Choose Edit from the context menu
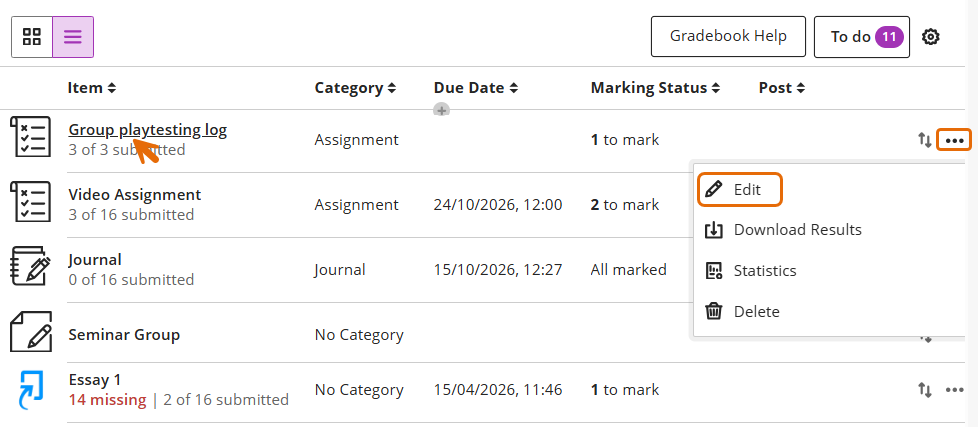Image resolution: width=978 pixels, height=427 pixels. (x=740, y=190)
